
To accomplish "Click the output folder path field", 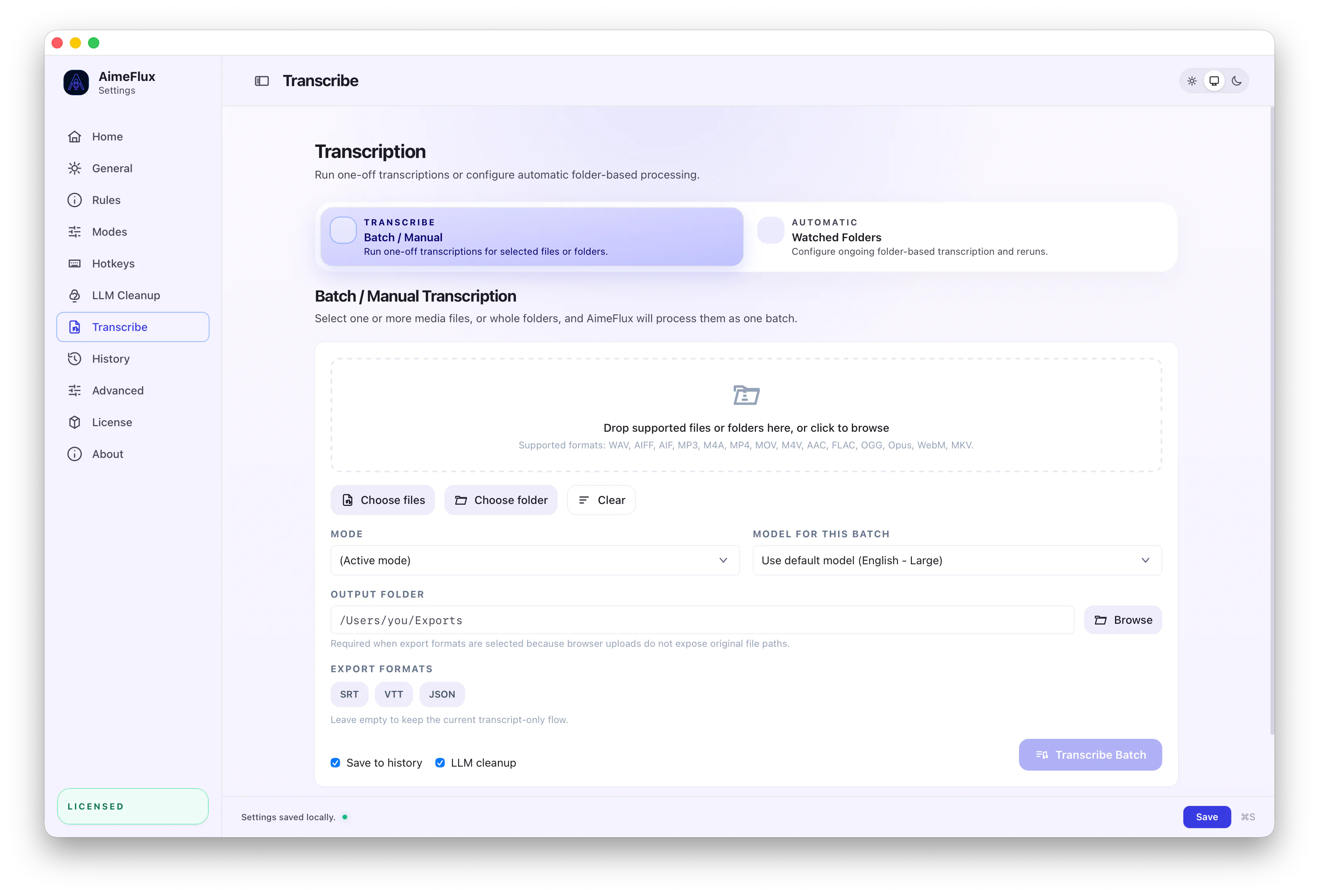I will point(702,621).
